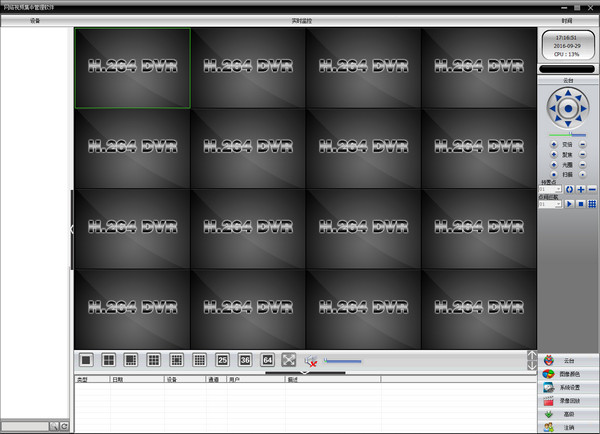Switch to single-window view layout
600x434 pixels.
86,360
